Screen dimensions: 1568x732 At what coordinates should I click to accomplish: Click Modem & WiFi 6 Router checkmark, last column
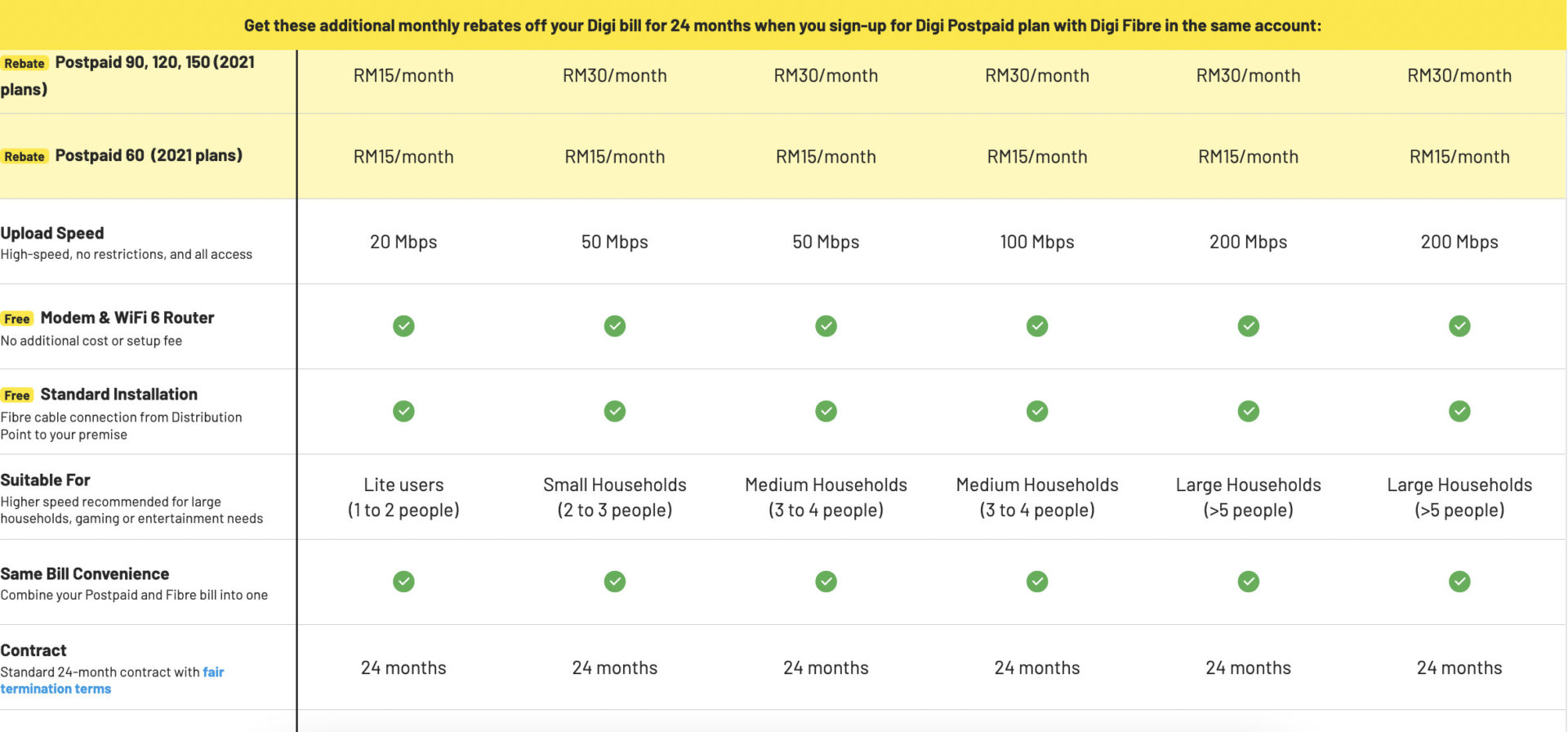1459,326
